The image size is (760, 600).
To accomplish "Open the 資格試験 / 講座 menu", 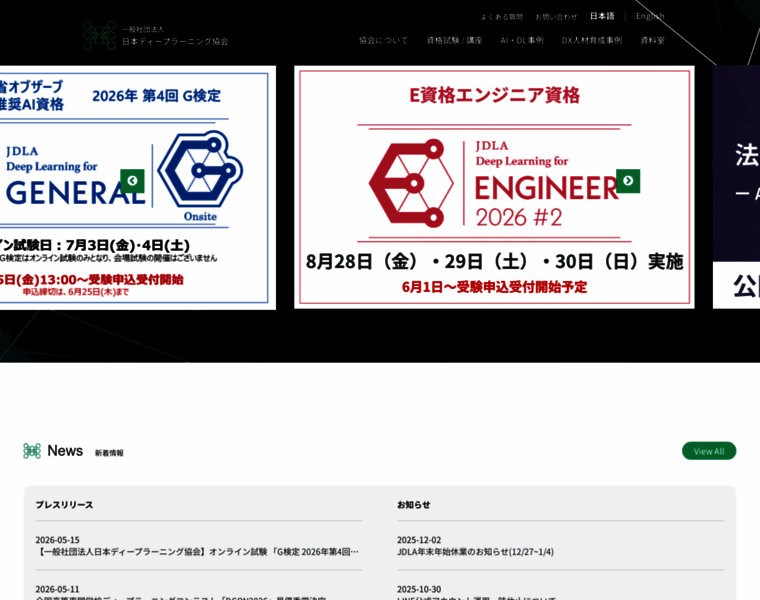I will point(454,40).
